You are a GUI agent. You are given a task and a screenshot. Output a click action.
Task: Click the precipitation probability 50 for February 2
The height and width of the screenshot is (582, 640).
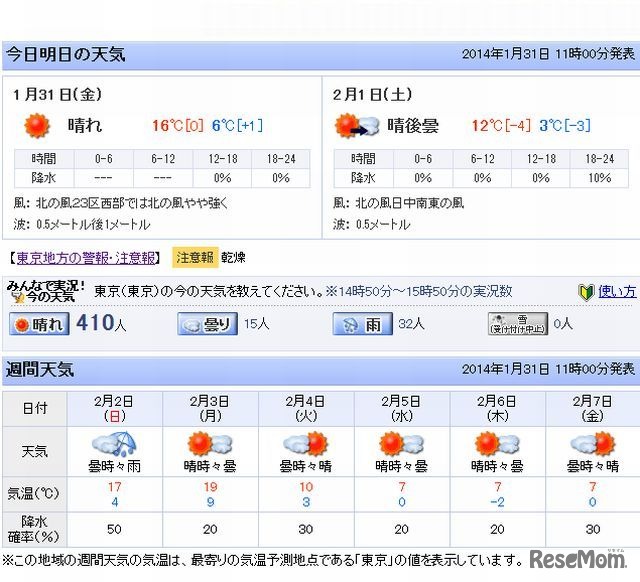[114, 529]
